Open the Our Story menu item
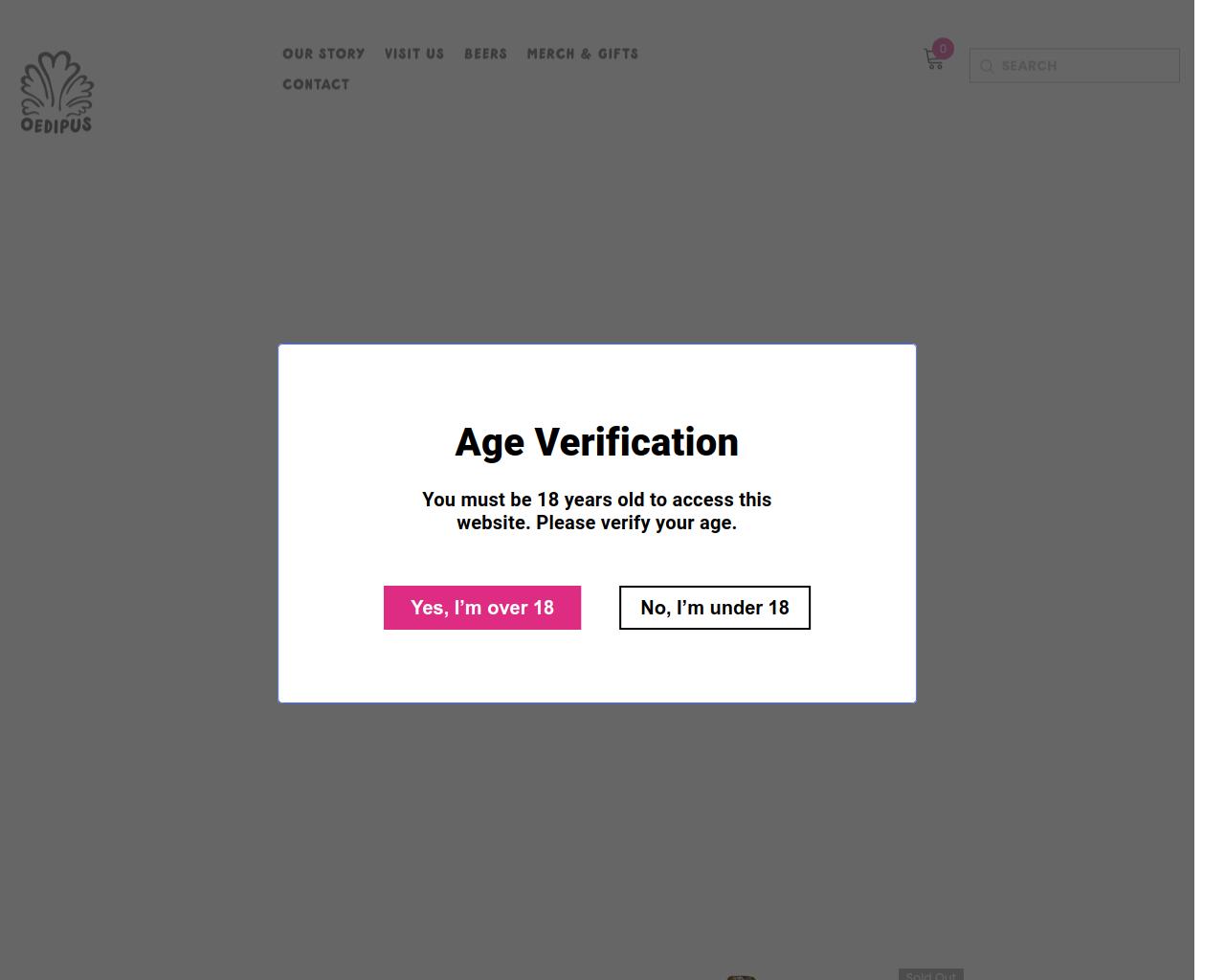Image resolution: width=1225 pixels, height=980 pixels. tap(323, 54)
